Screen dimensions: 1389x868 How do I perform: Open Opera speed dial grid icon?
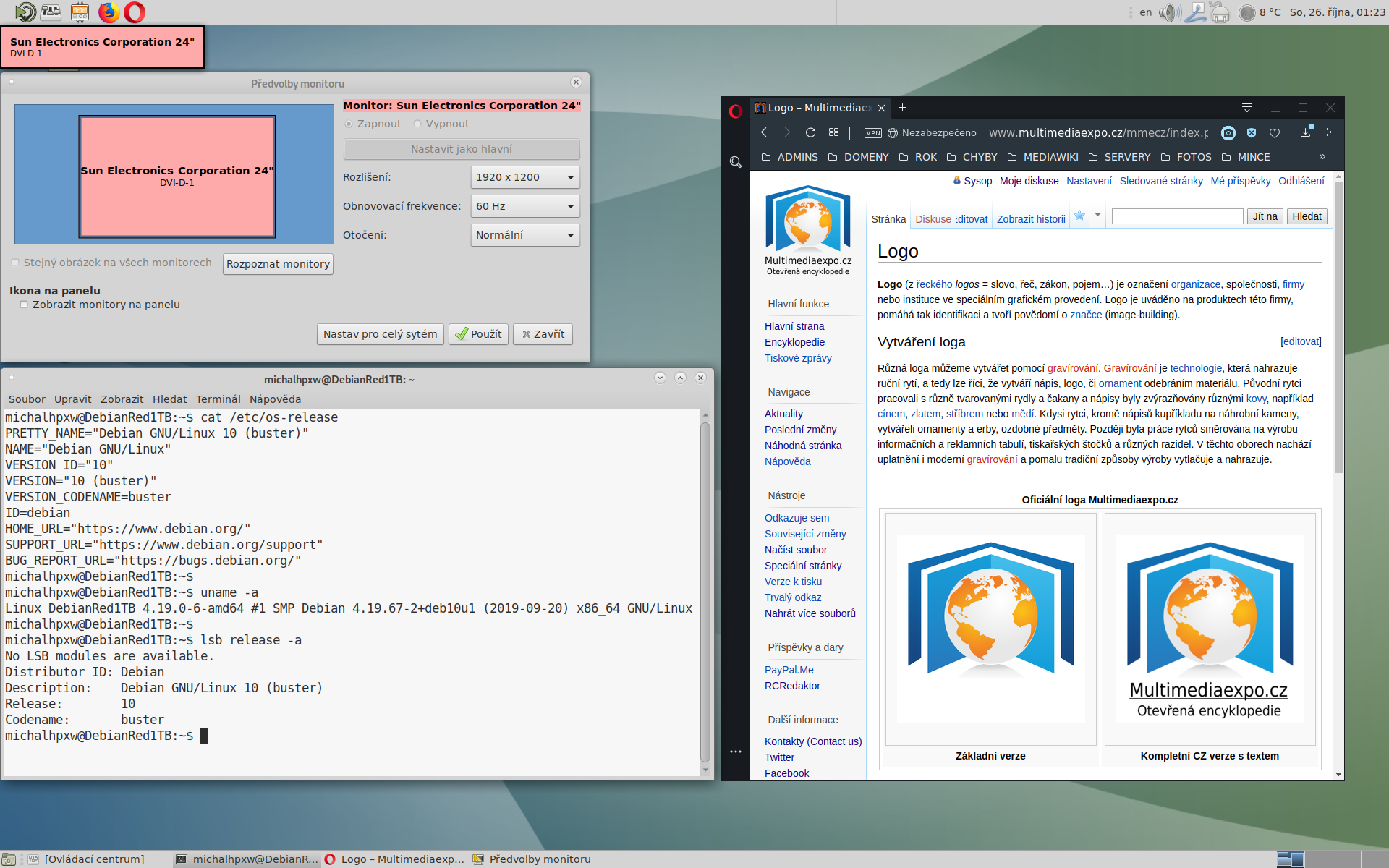coord(833,132)
